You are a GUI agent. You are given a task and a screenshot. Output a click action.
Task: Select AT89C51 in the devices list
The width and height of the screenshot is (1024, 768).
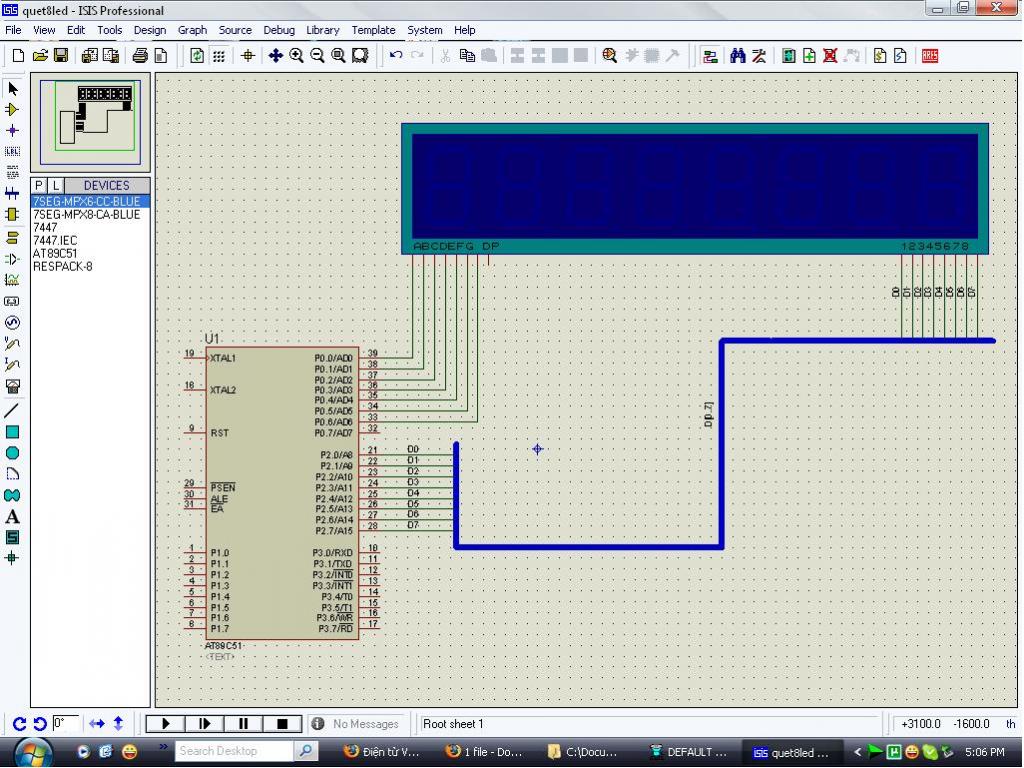point(55,253)
